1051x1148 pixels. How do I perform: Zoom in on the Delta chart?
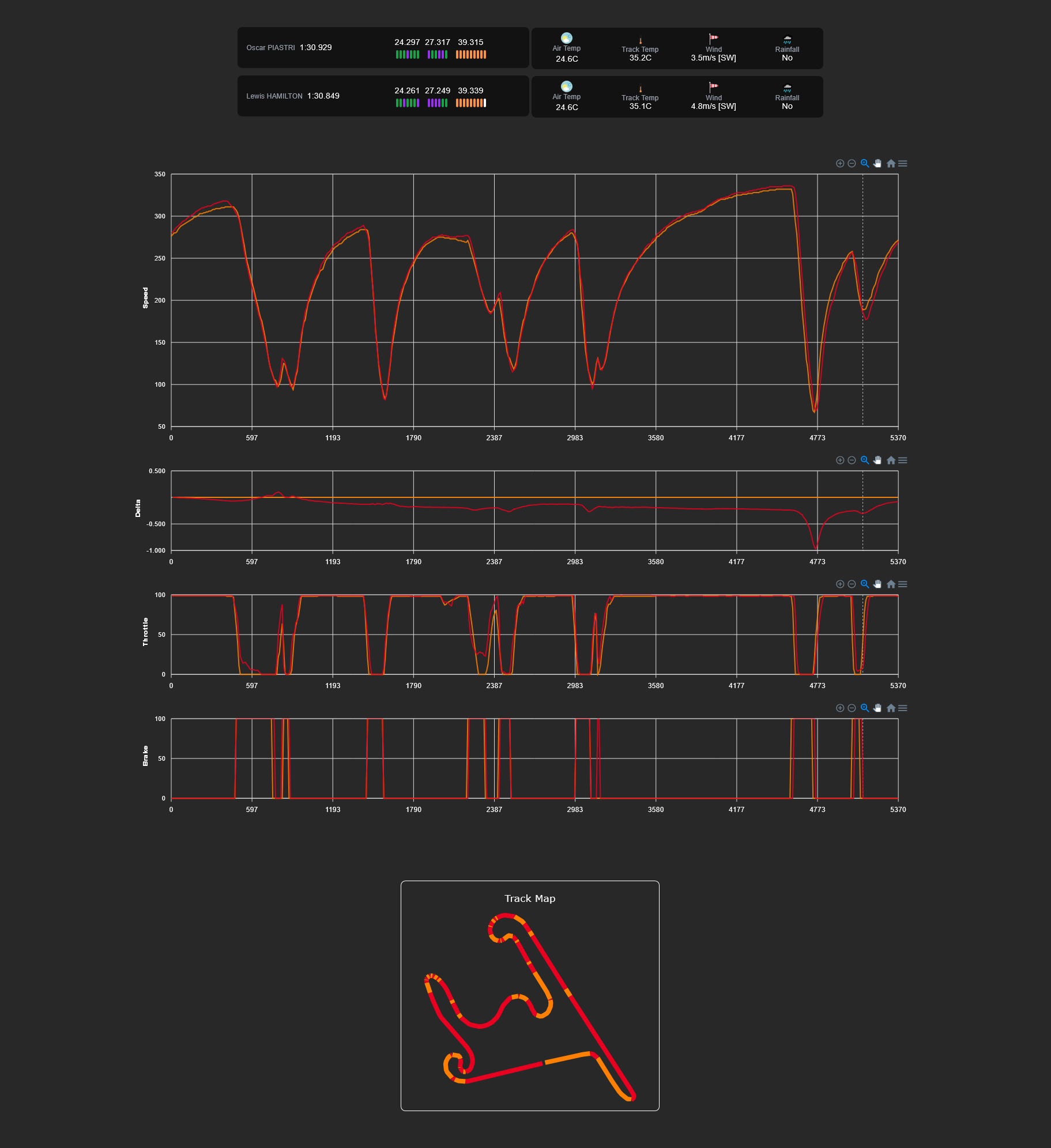pos(840,460)
